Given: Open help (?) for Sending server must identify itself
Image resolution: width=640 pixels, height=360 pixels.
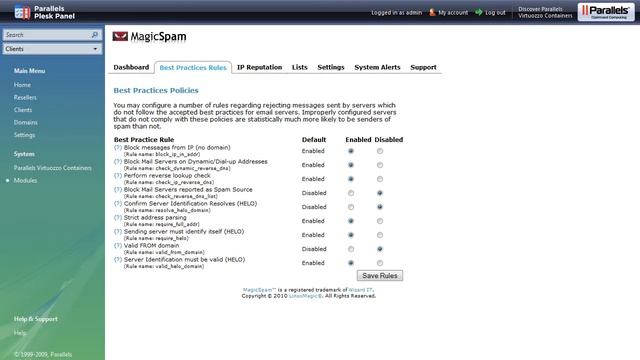Looking at the screenshot, I should 118,231.
